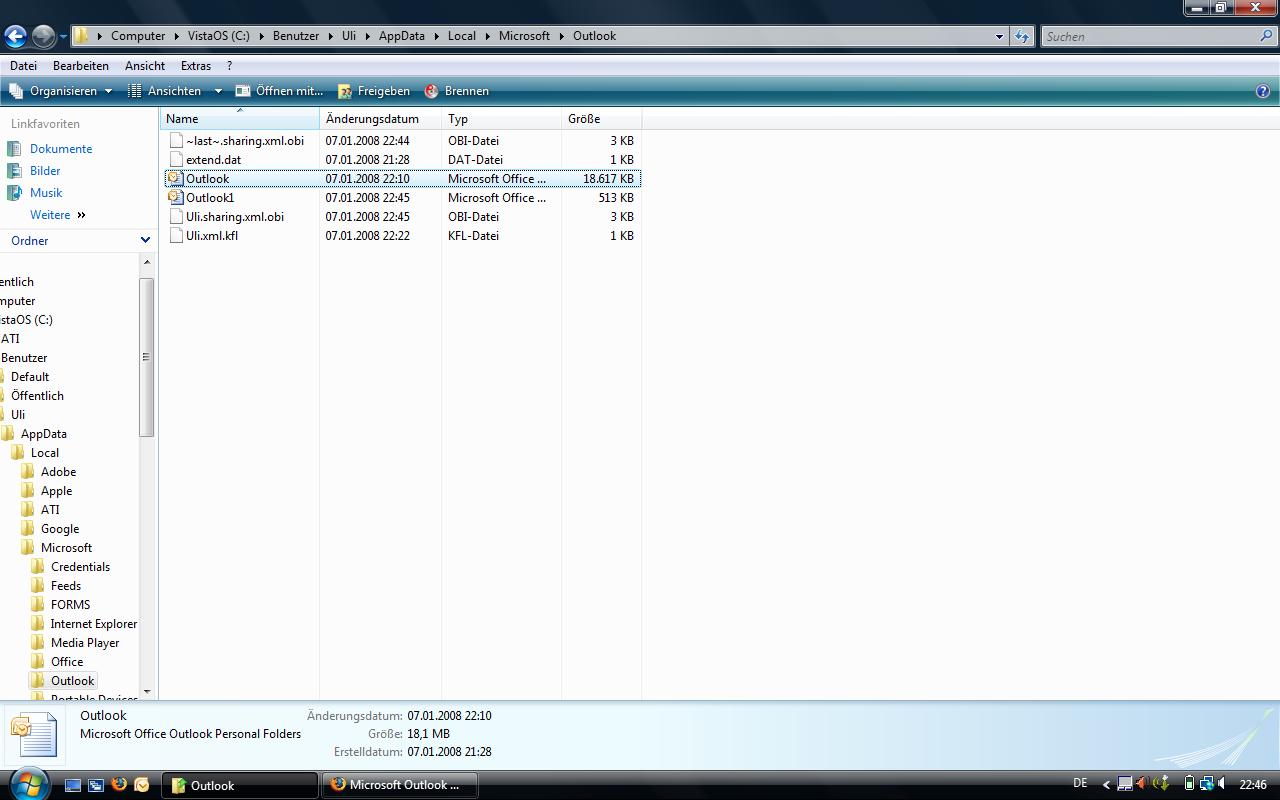Select Default folder in tree
Viewport: 1280px width, 800px height.
tap(30, 377)
